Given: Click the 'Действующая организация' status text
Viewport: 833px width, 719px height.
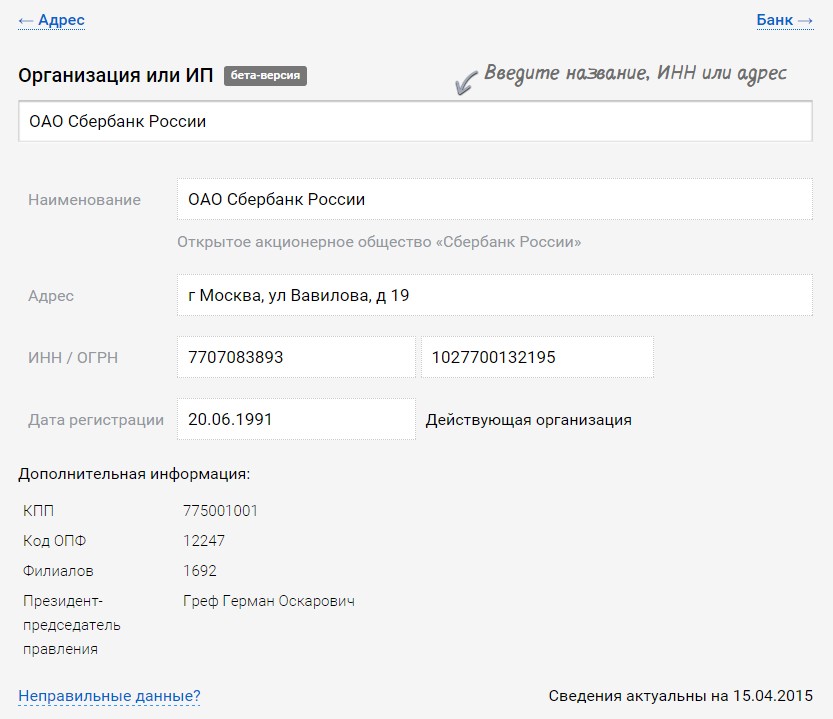Looking at the screenshot, I should click(529, 420).
